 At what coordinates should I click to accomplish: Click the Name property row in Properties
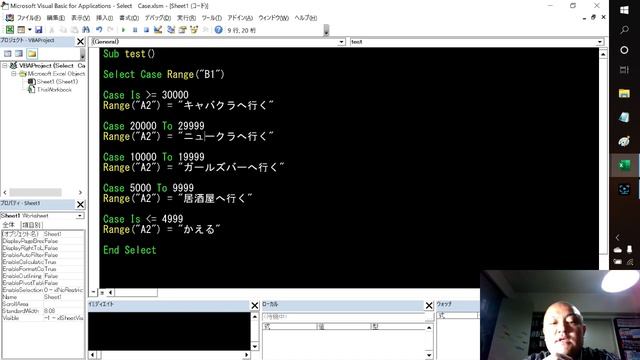pos(43,297)
